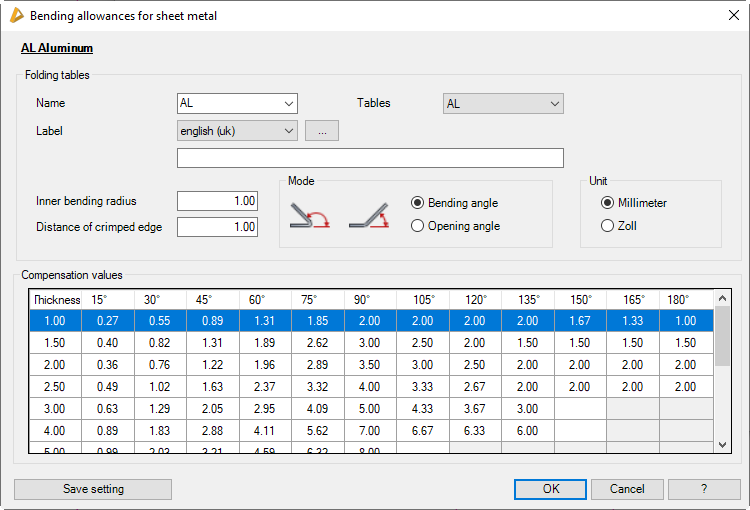
Task: Select the Bending angle radio button
Action: (418, 203)
